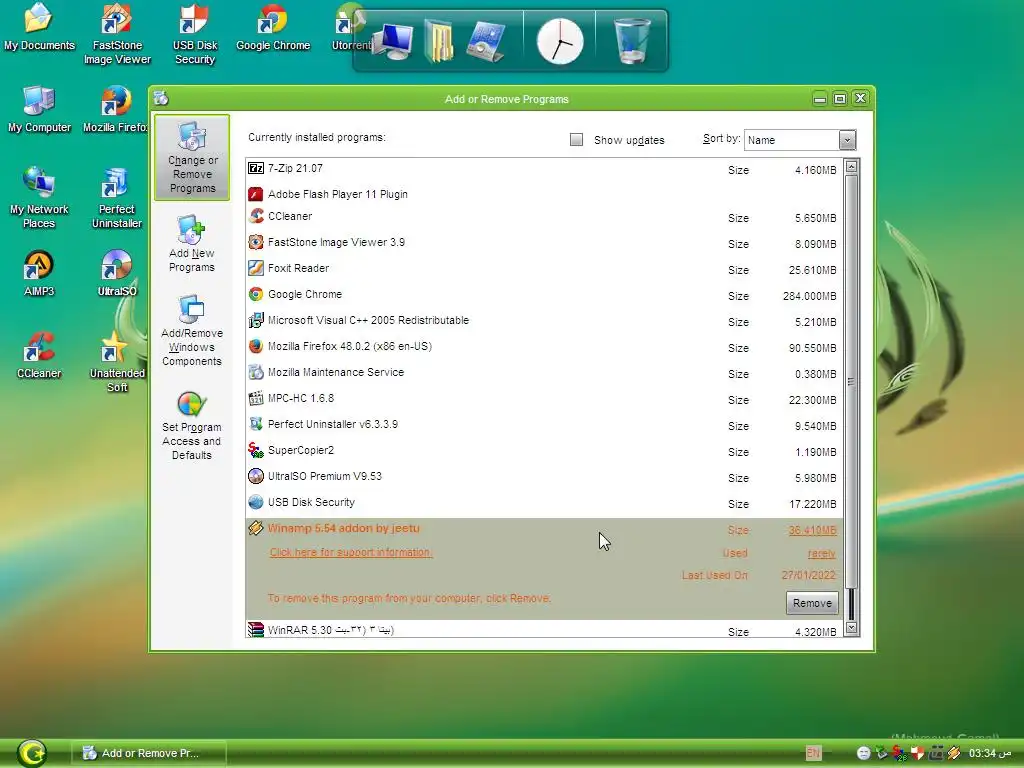Select Change or Remove Programs
Viewport: 1024px width, 768px height.
click(x=192, y=157)
